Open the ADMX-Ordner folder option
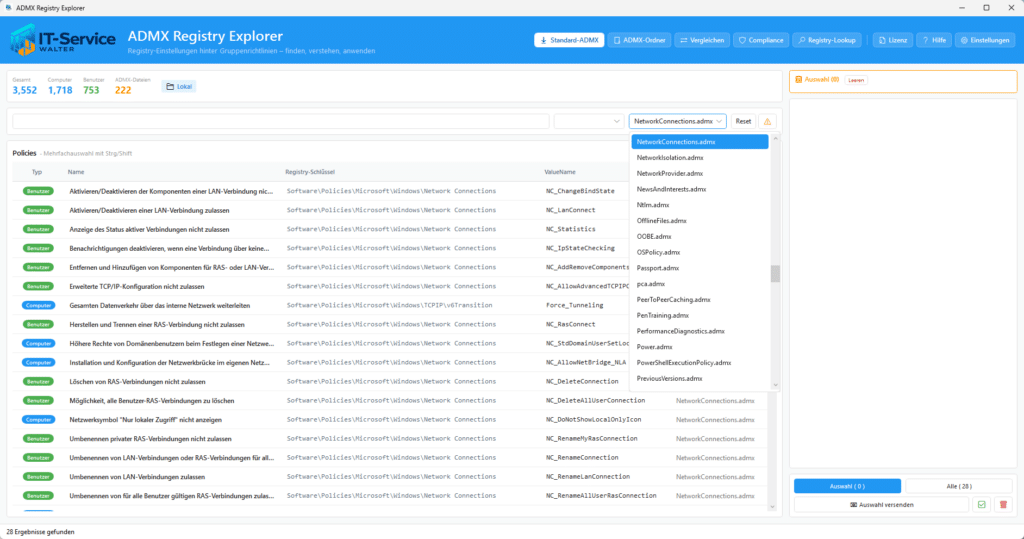Viewport: 1024px width, 539px height. click(639, 40)
